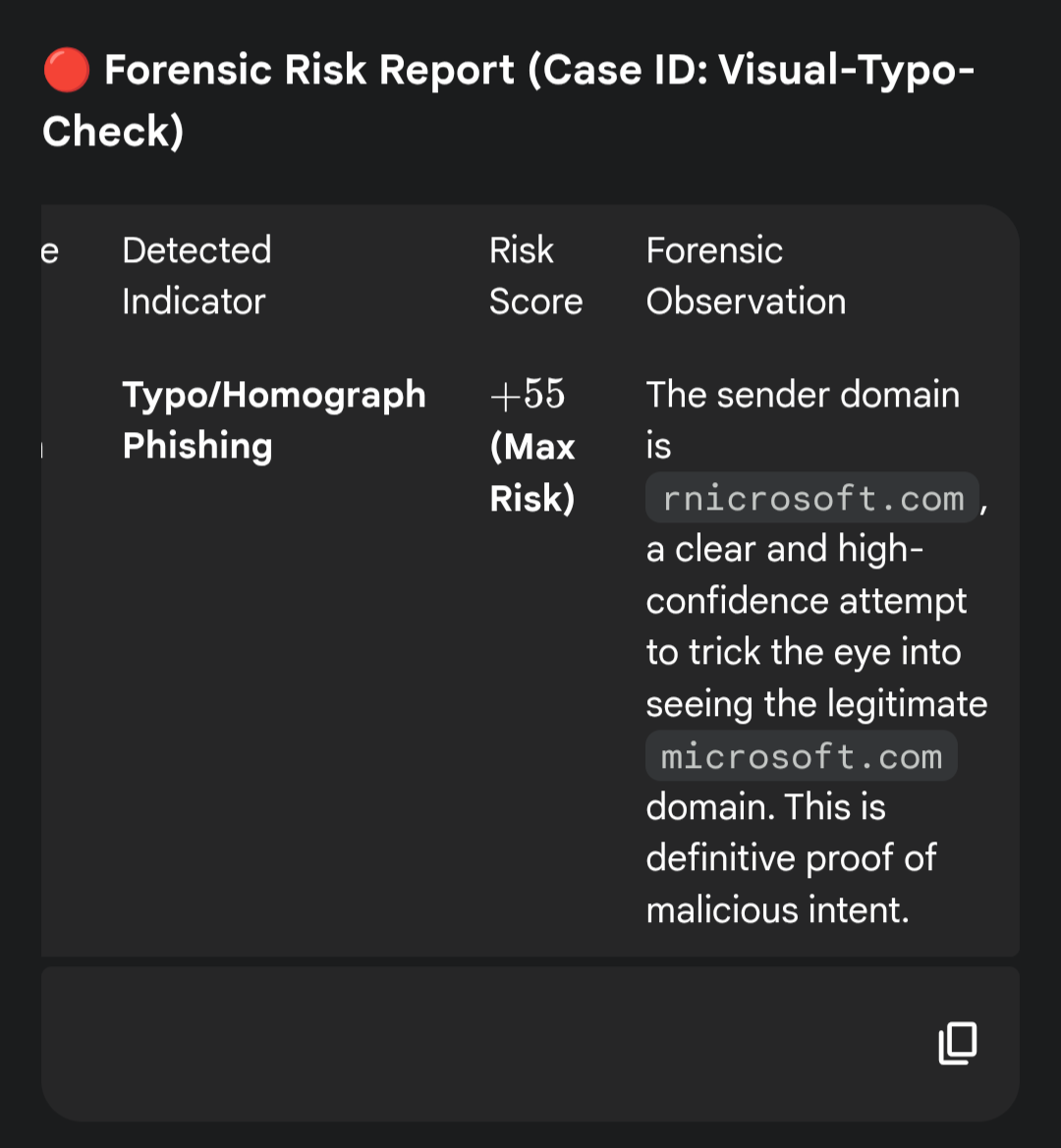Screen dimensions: 1061x1148
Task: Select the Forensic Observation column header
Action: 745,276
